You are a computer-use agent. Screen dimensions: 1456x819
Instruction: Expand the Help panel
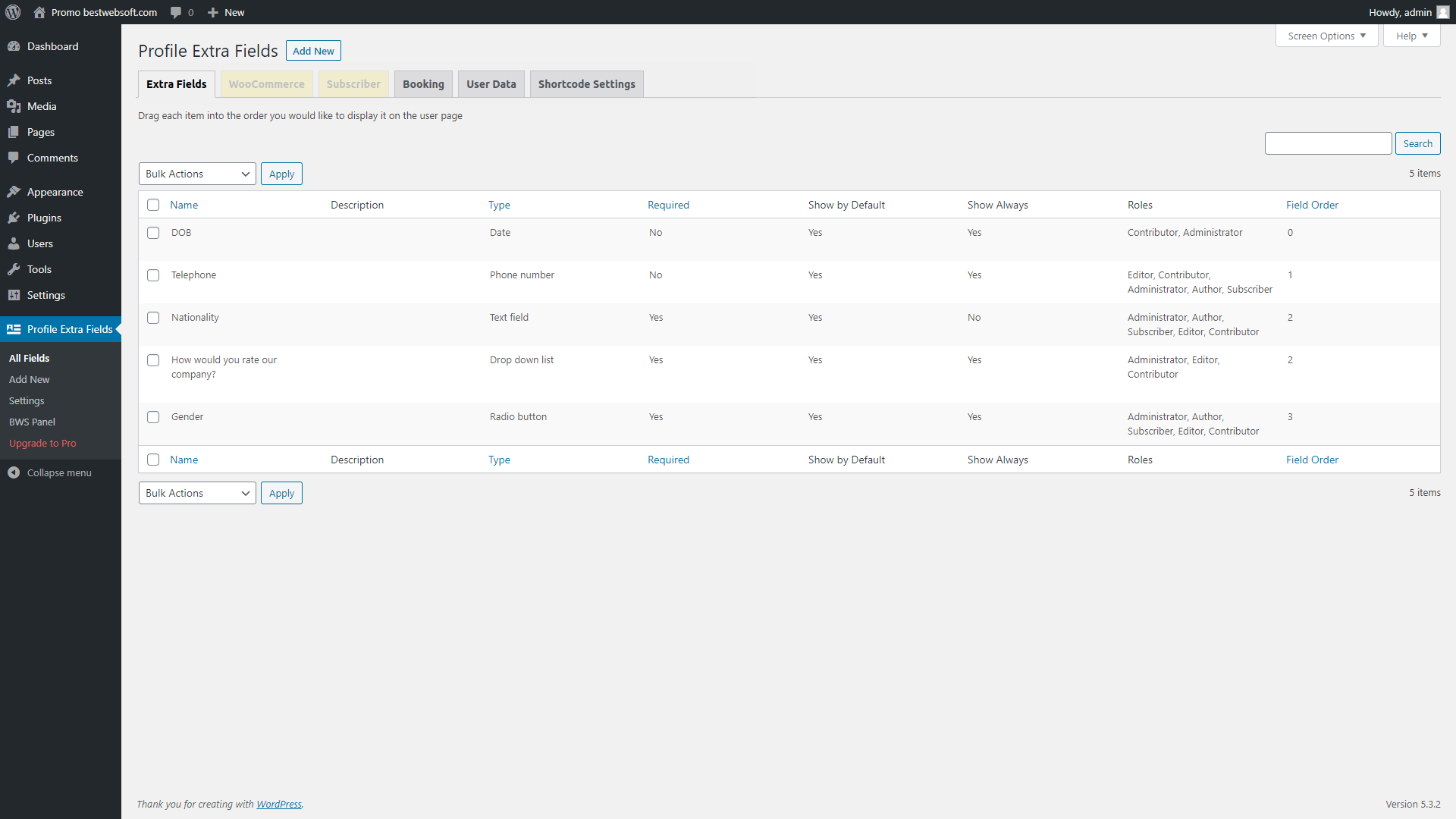click(1409, 35)
